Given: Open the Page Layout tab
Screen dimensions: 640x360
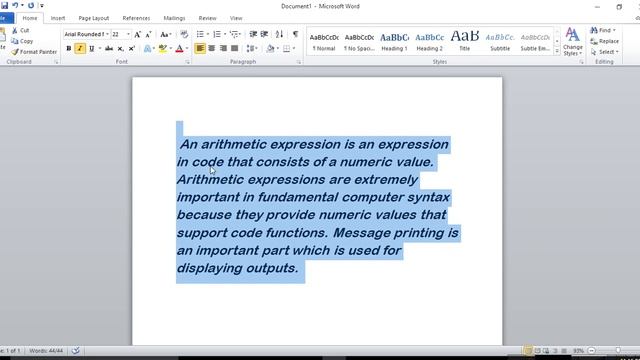Looking at the screenshot, I should [94, 18].
